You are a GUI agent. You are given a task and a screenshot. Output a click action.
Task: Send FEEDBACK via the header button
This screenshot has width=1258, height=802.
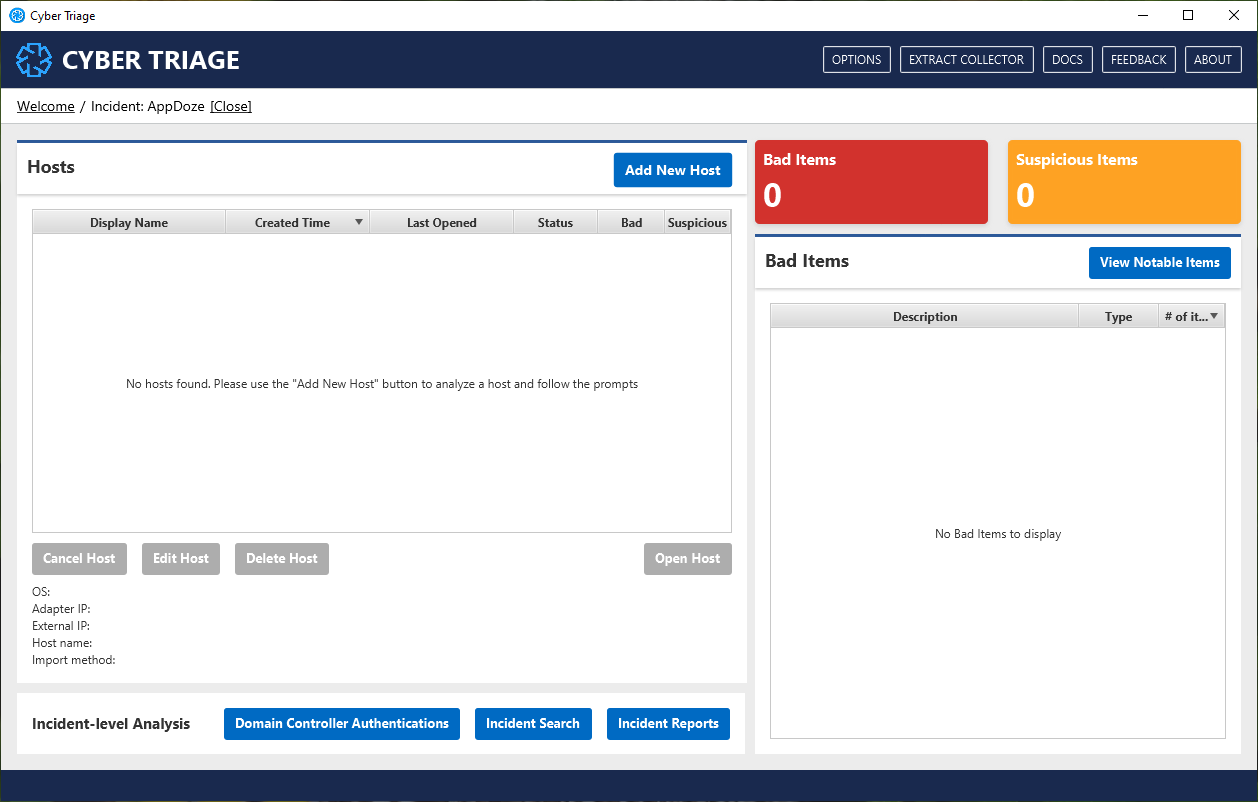1138,60
